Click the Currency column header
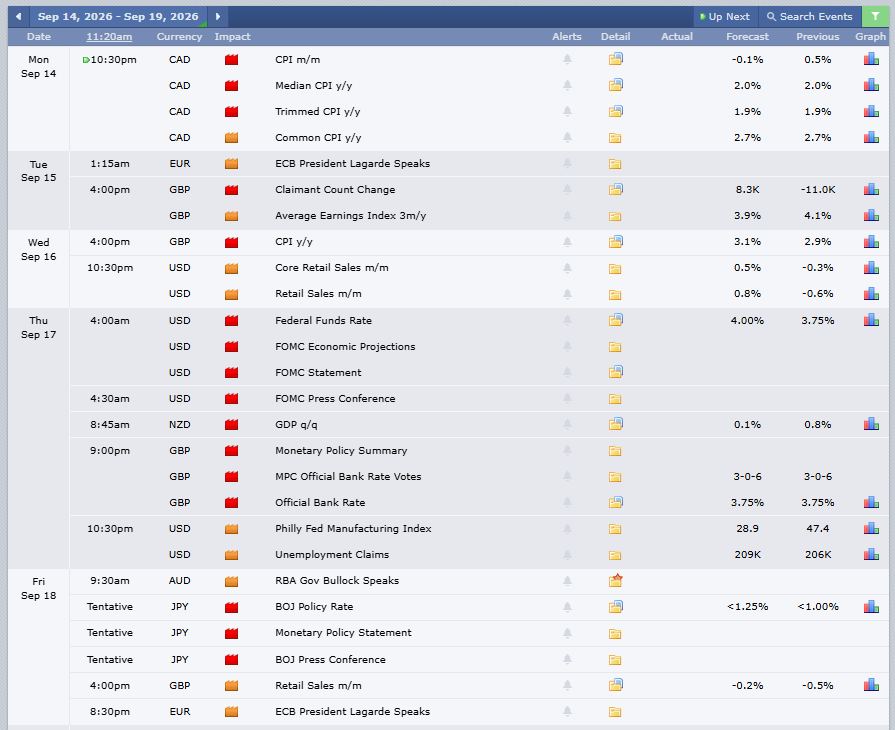 pyautogui.click(x=179, y=37)
